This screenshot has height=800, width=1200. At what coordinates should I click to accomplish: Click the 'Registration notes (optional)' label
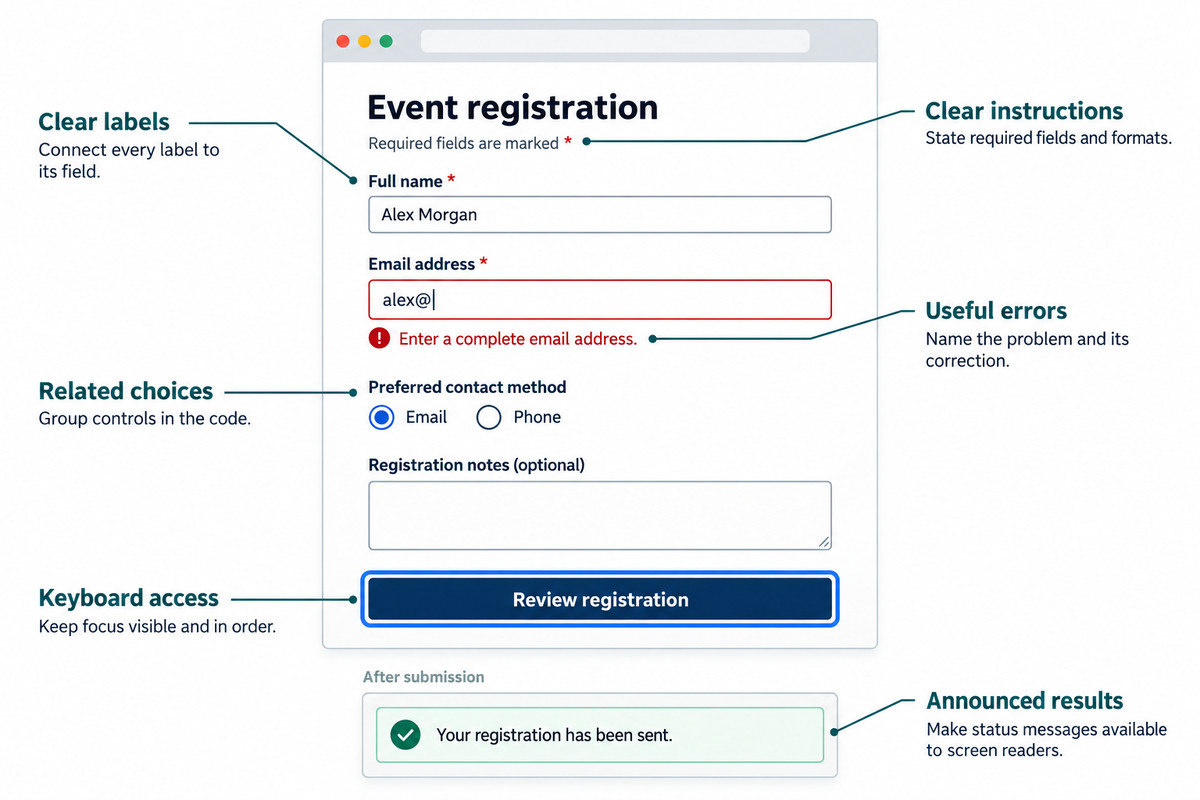(476, 465)
